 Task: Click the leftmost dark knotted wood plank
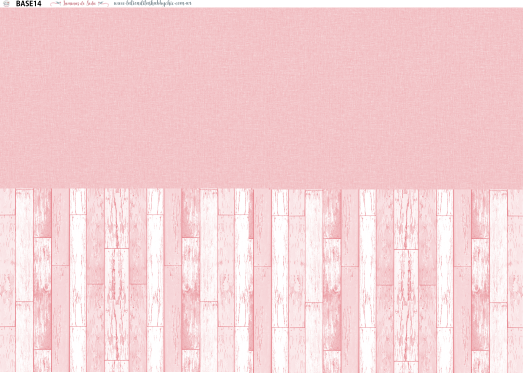click(x=42, y=280)
